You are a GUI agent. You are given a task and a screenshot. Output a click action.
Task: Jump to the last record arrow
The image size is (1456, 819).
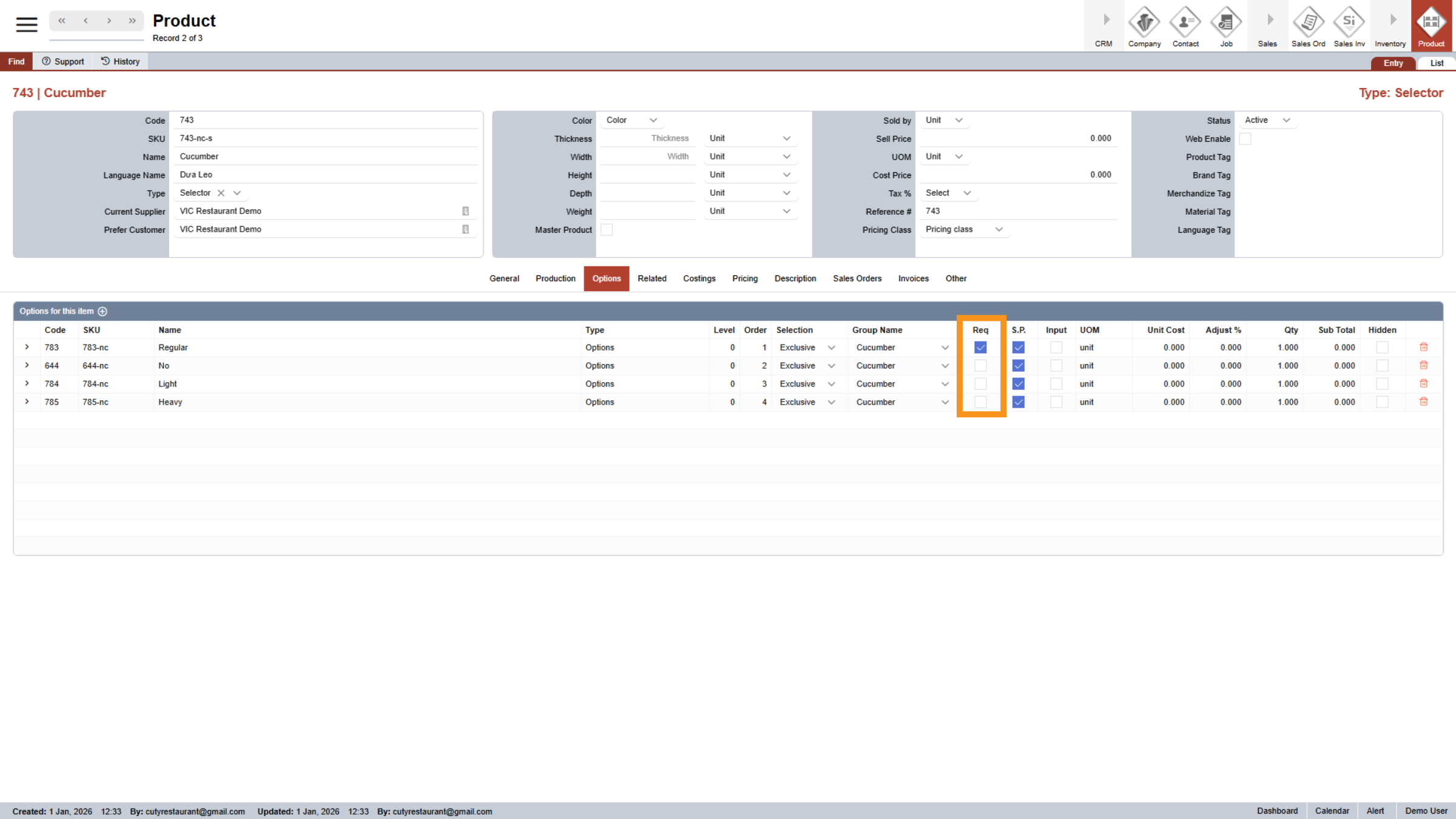coord(132,21)
